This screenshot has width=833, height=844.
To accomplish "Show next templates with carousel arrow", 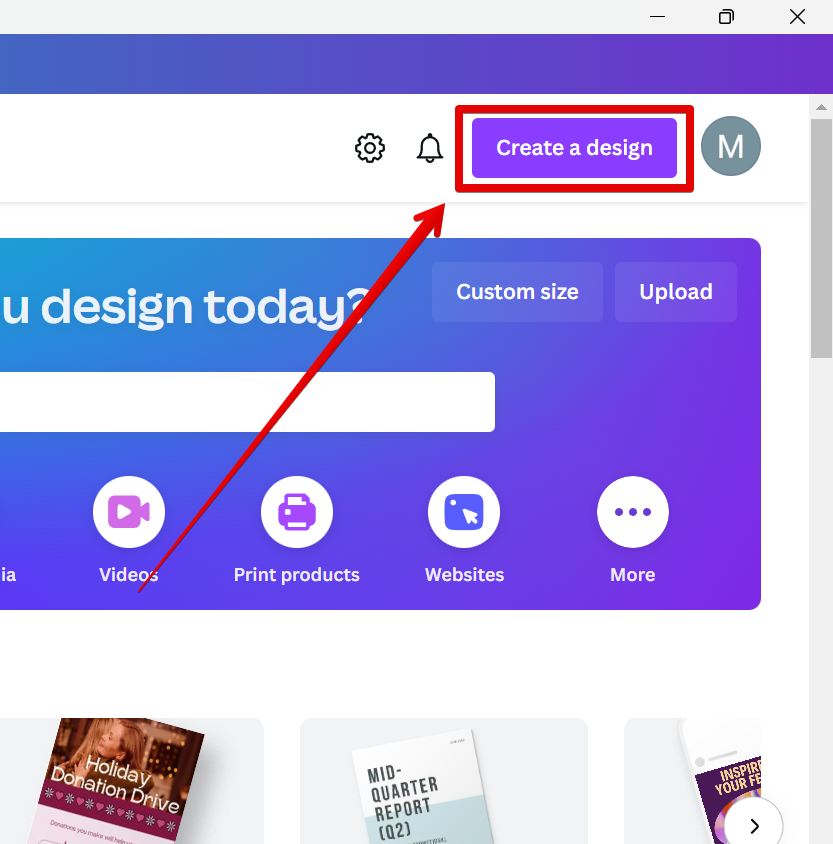I will tap(754, 825).
